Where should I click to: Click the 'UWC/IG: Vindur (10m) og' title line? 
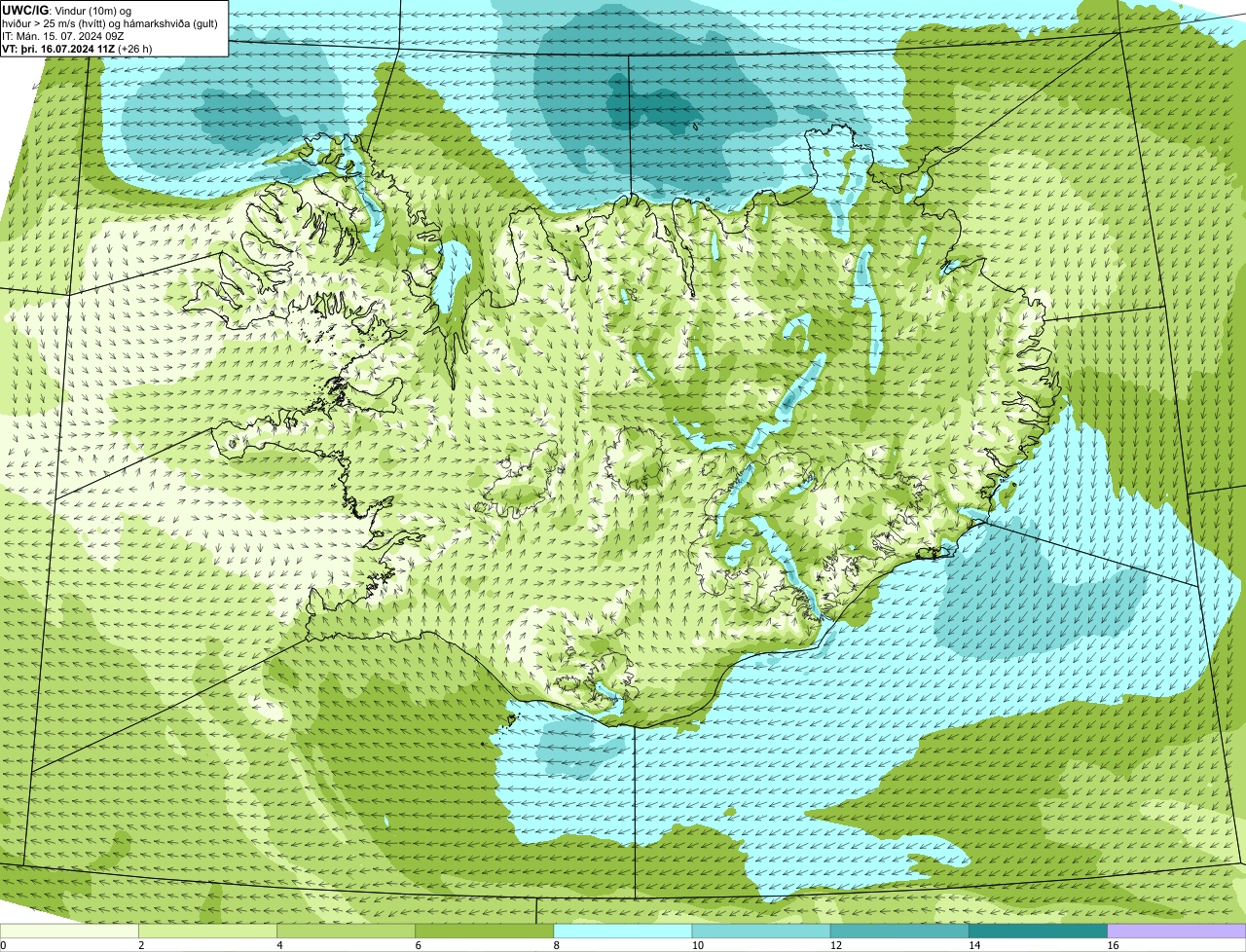click(67, 11)
